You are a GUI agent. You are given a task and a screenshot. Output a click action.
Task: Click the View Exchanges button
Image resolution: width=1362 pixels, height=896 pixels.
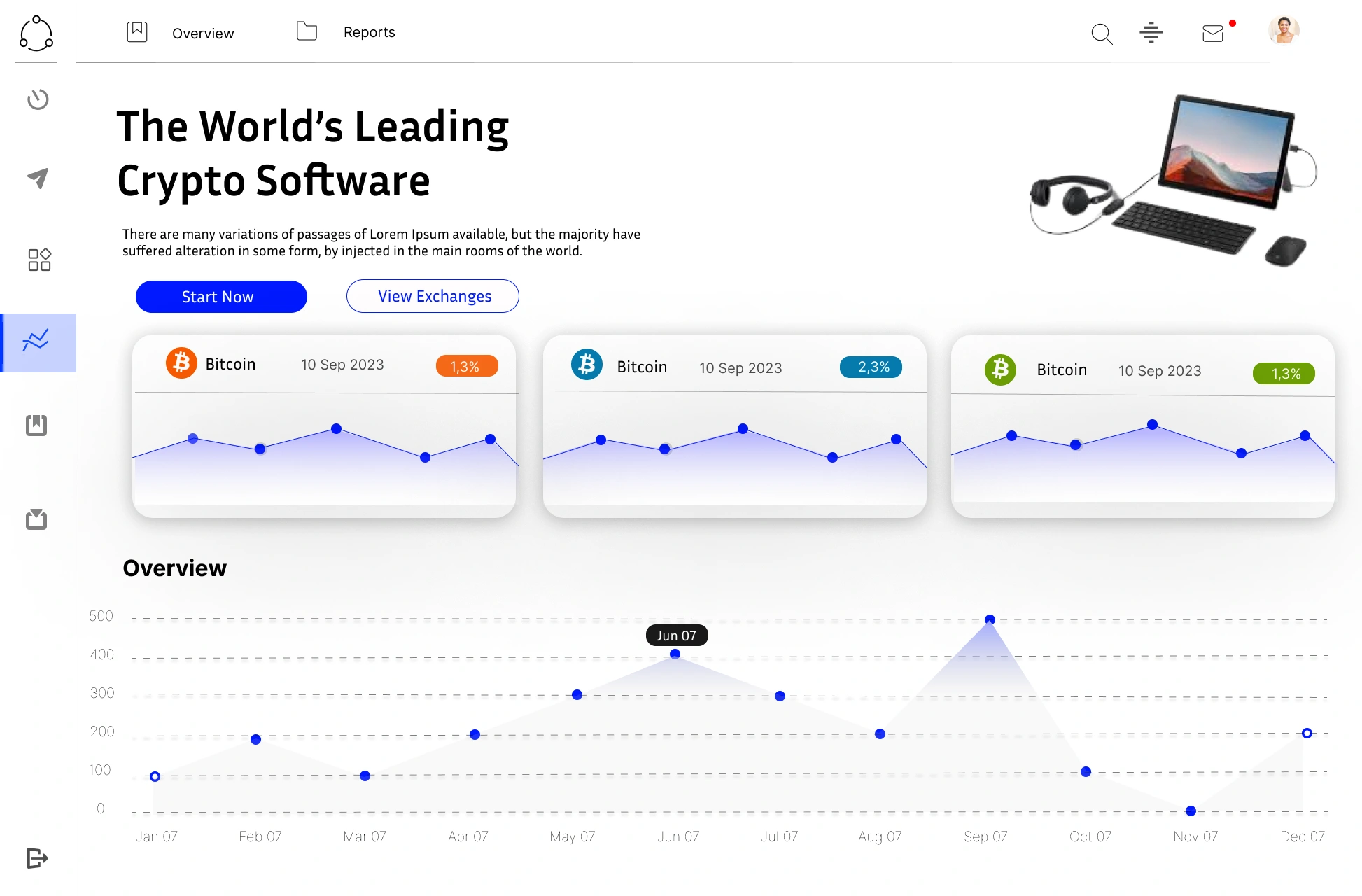433,296
